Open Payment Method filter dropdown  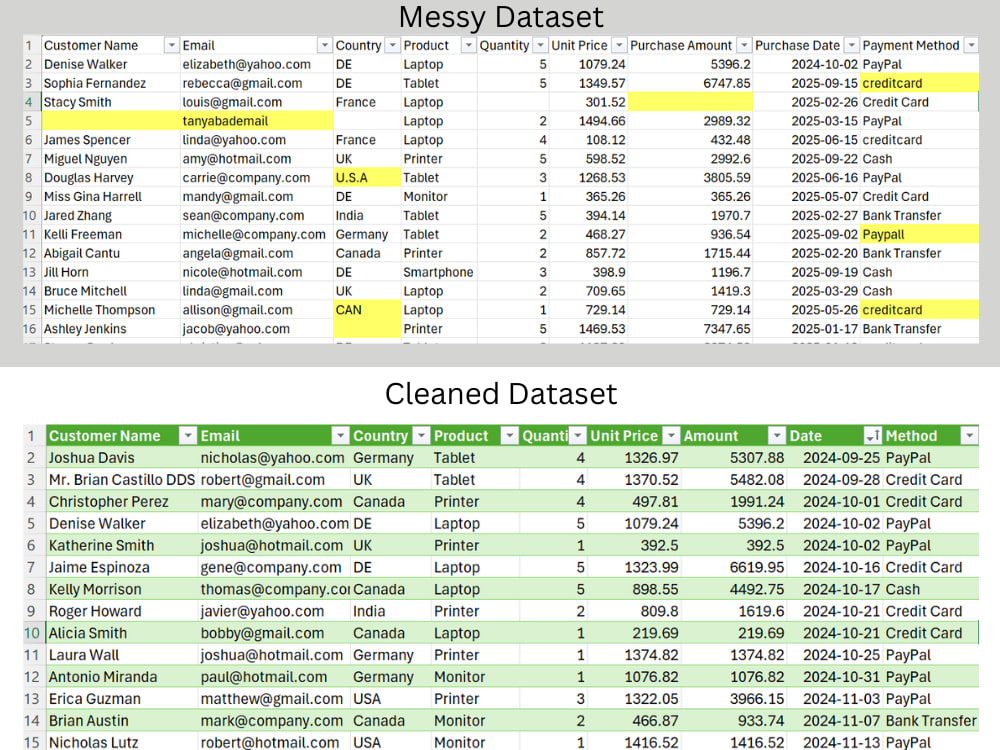(x=971, y=45)
